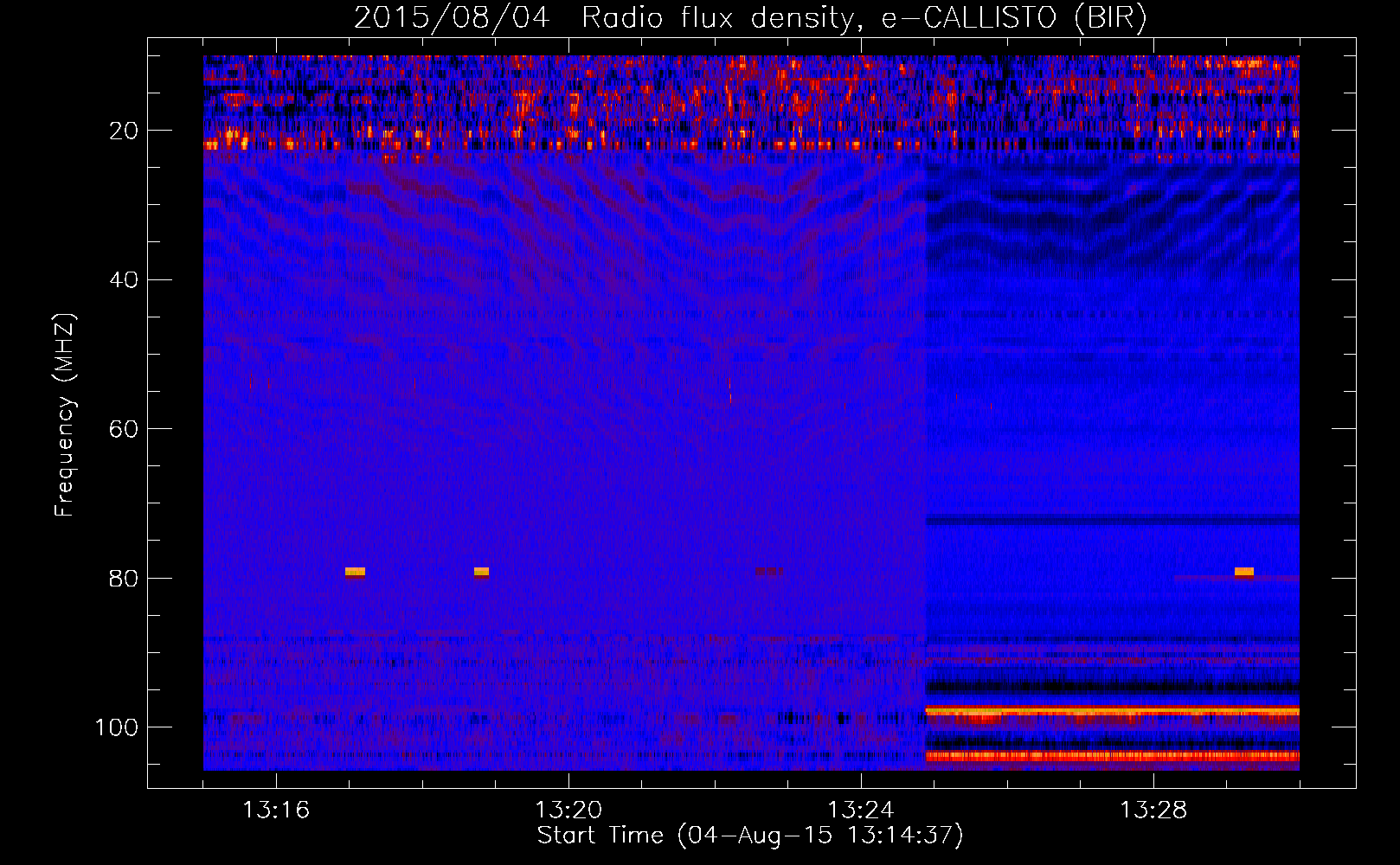Click the 60 frequency tick label
Screen dimensions: 1400x865
pos(124,429)
